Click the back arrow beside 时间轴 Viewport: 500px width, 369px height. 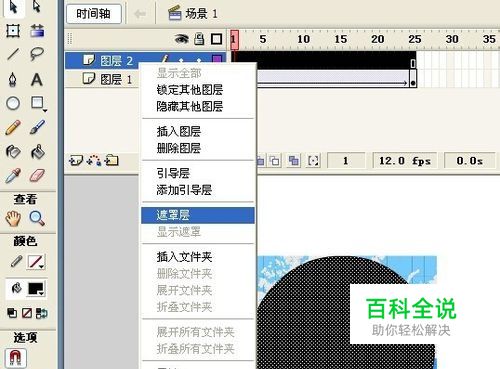pyautogui.click(x=140, y=14)
